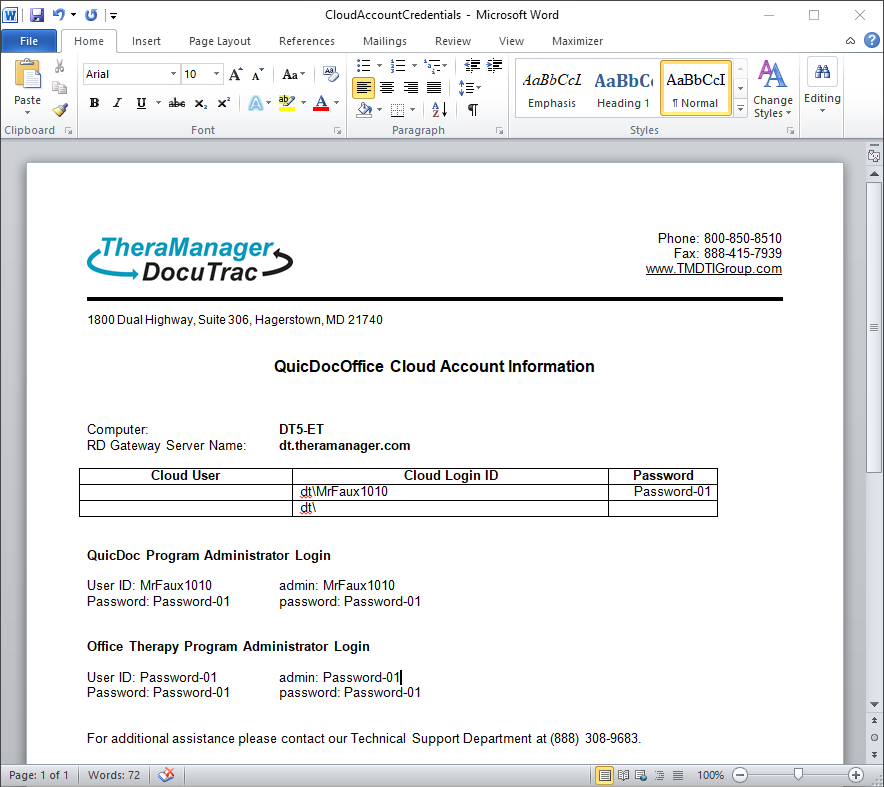Toggle Align Text Right
Viewport: 884px width, 787px height.
[410, 87]
